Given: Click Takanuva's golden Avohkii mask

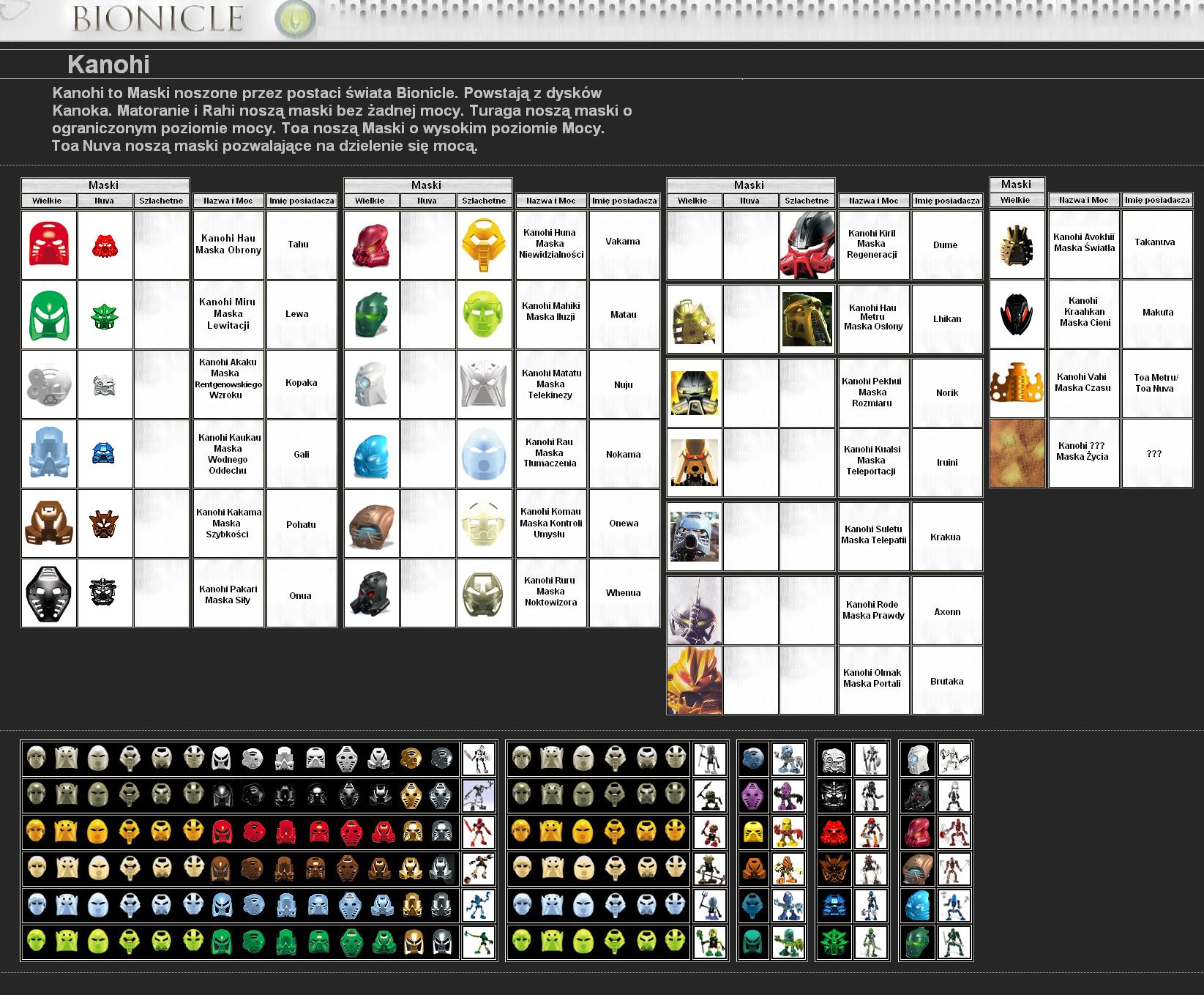Looking at the screenshot, I should tap(1017, 245).
